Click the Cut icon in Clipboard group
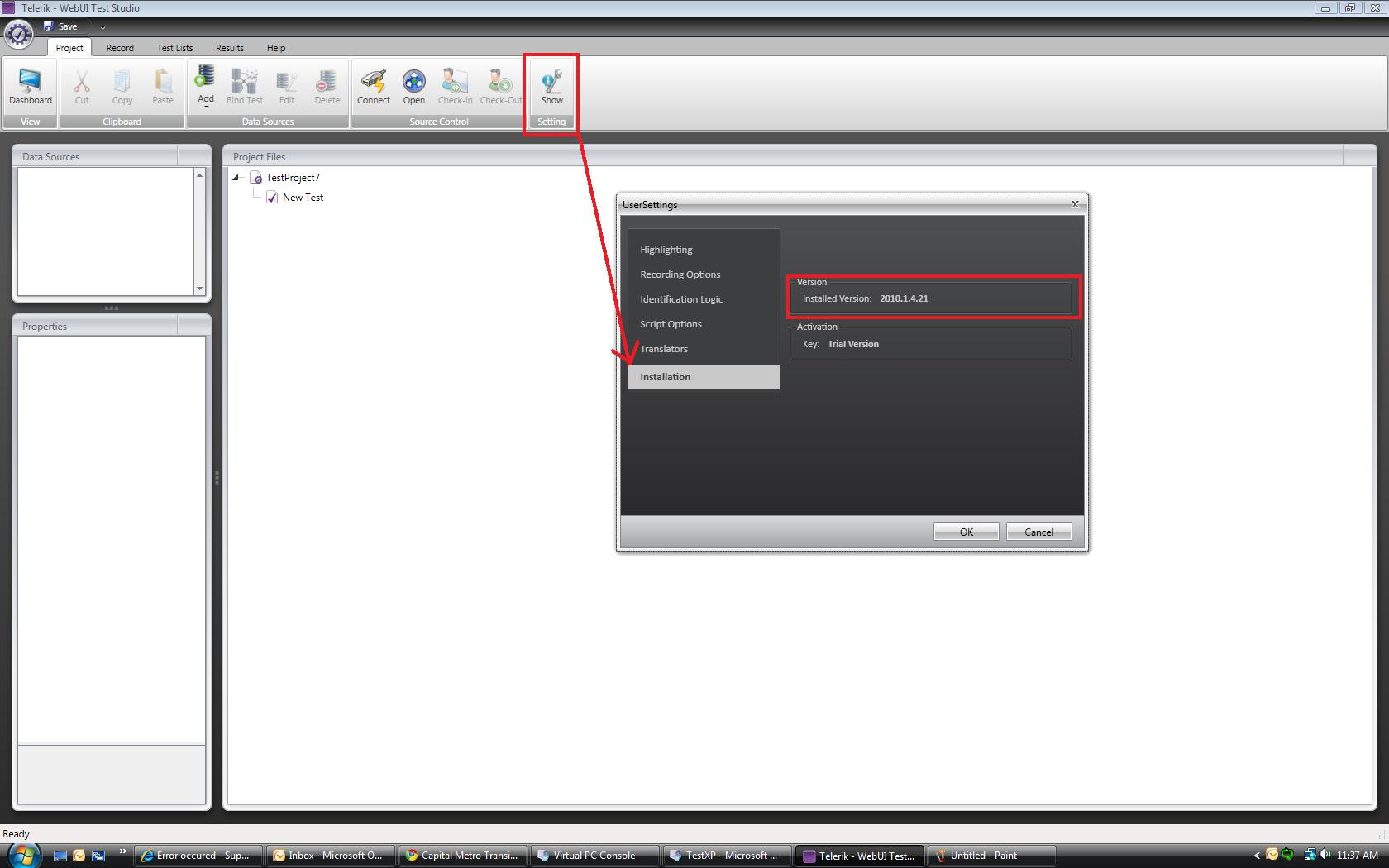 (82, 87)
